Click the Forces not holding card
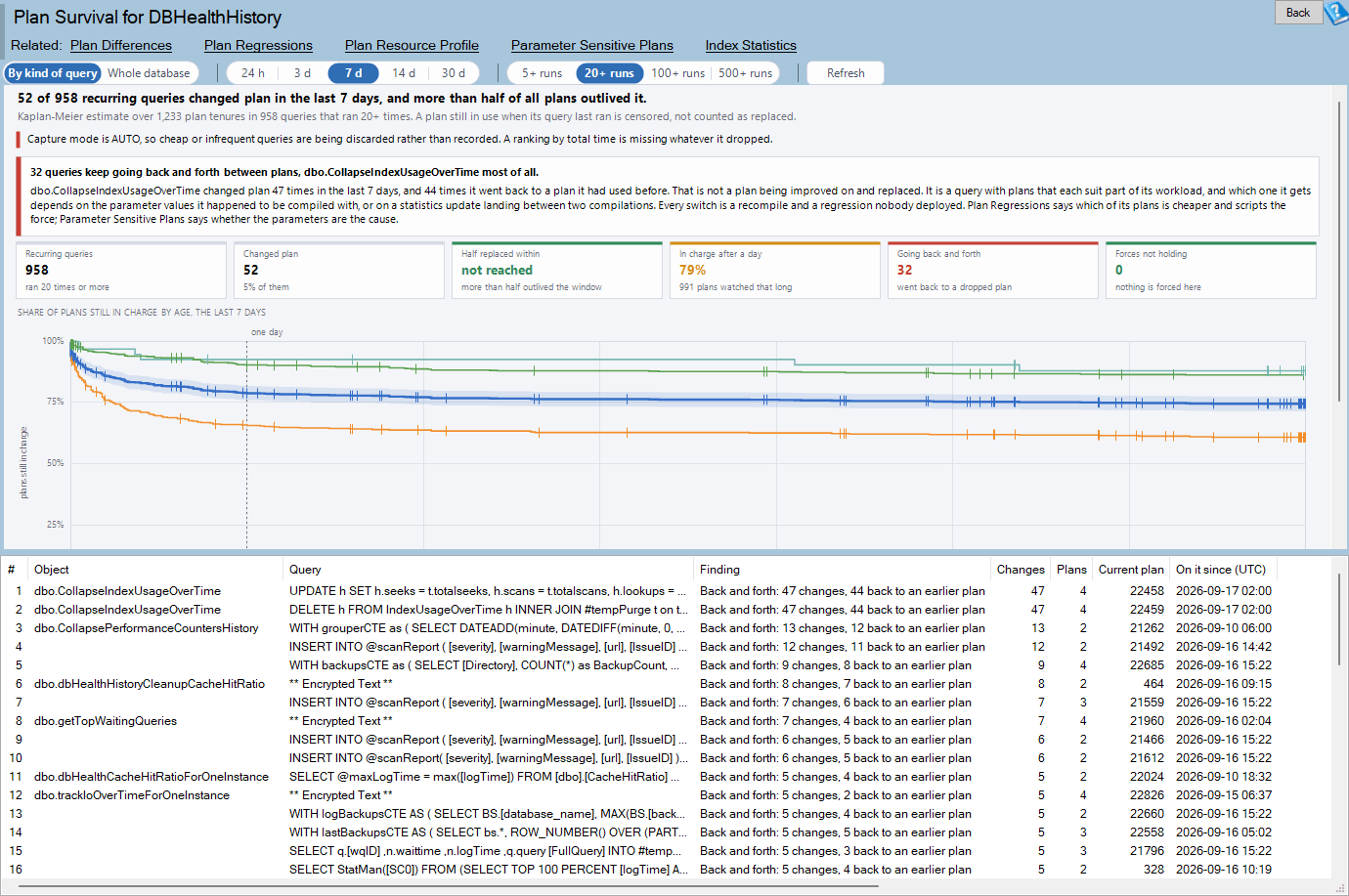1349x896 pixels. point(1211,270)
